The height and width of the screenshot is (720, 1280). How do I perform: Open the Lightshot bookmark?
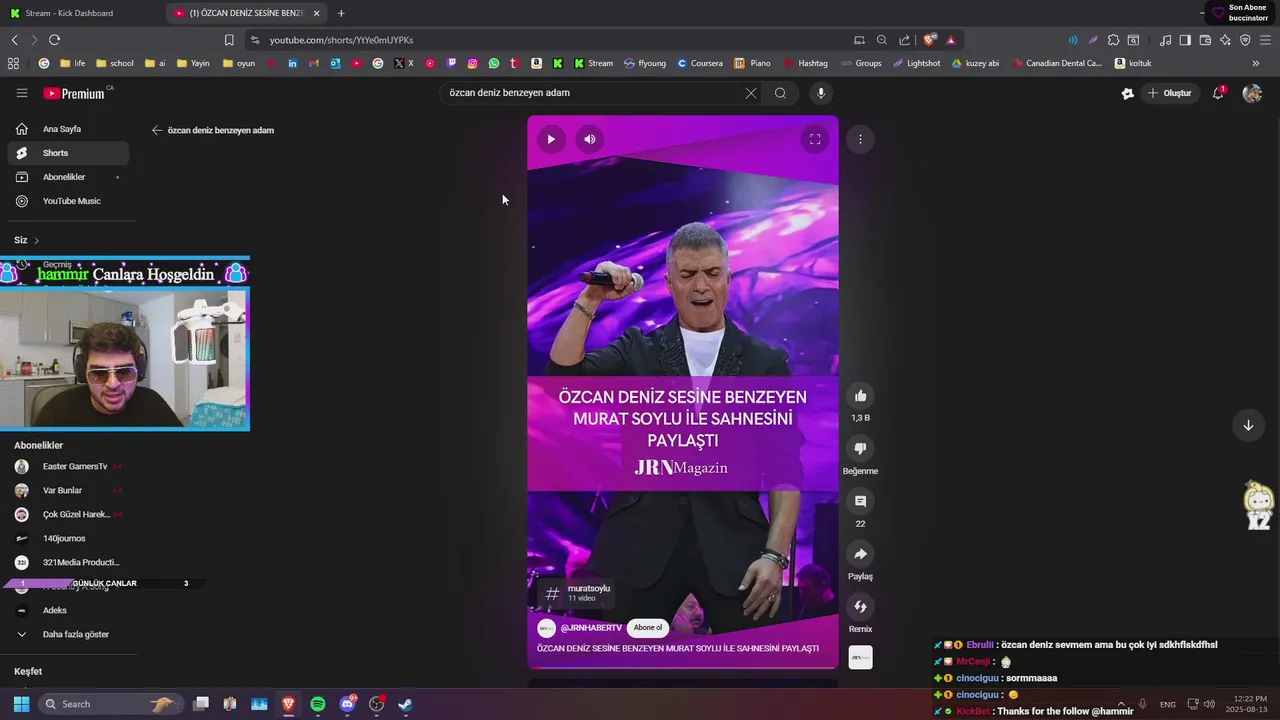[x=917, y=63]
